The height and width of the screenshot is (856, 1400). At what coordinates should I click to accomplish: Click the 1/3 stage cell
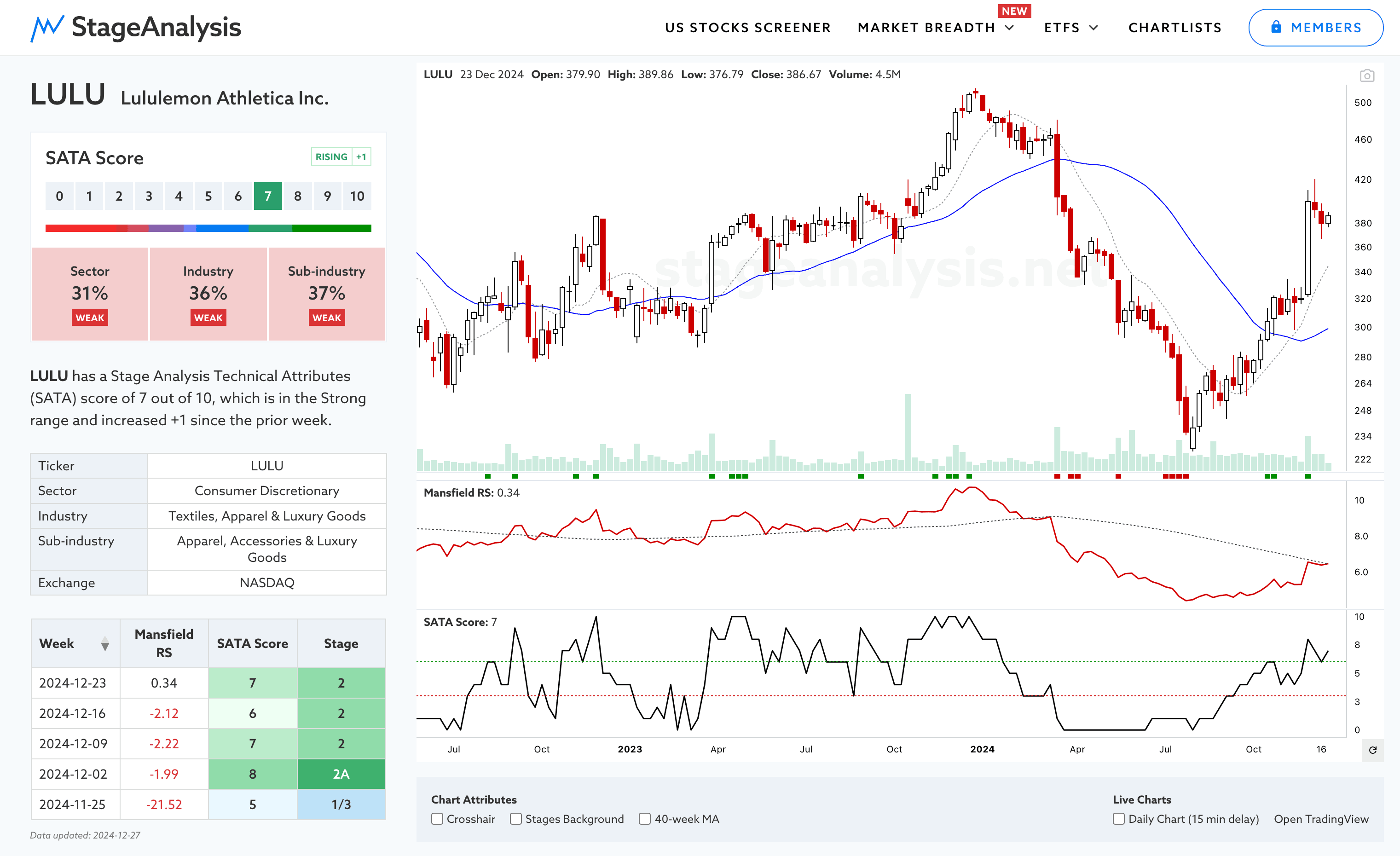click(x=341, y=804)
